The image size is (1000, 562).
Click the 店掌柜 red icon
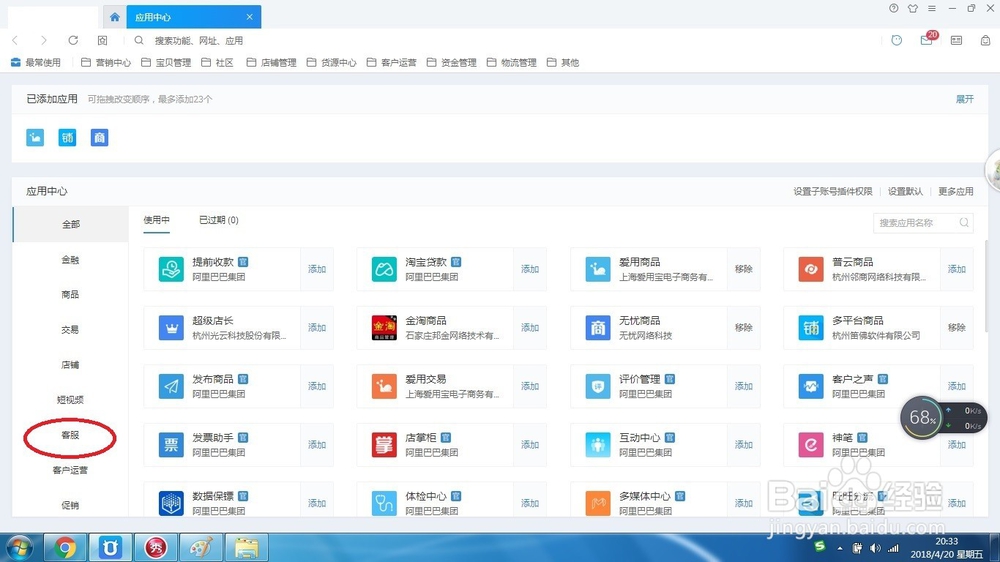point(384,445)
